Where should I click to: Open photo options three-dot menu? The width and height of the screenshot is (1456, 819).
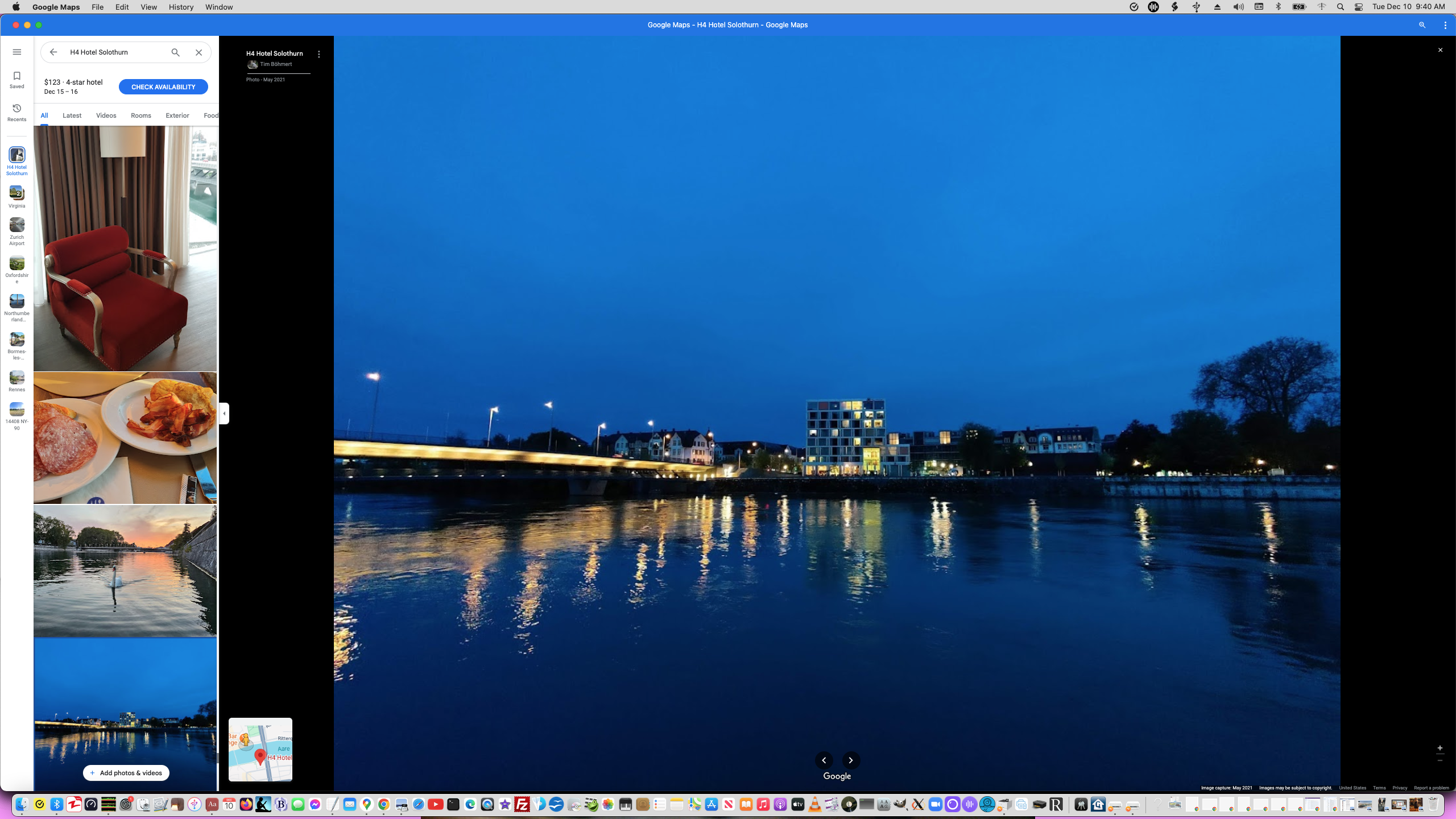pos(318,54)
